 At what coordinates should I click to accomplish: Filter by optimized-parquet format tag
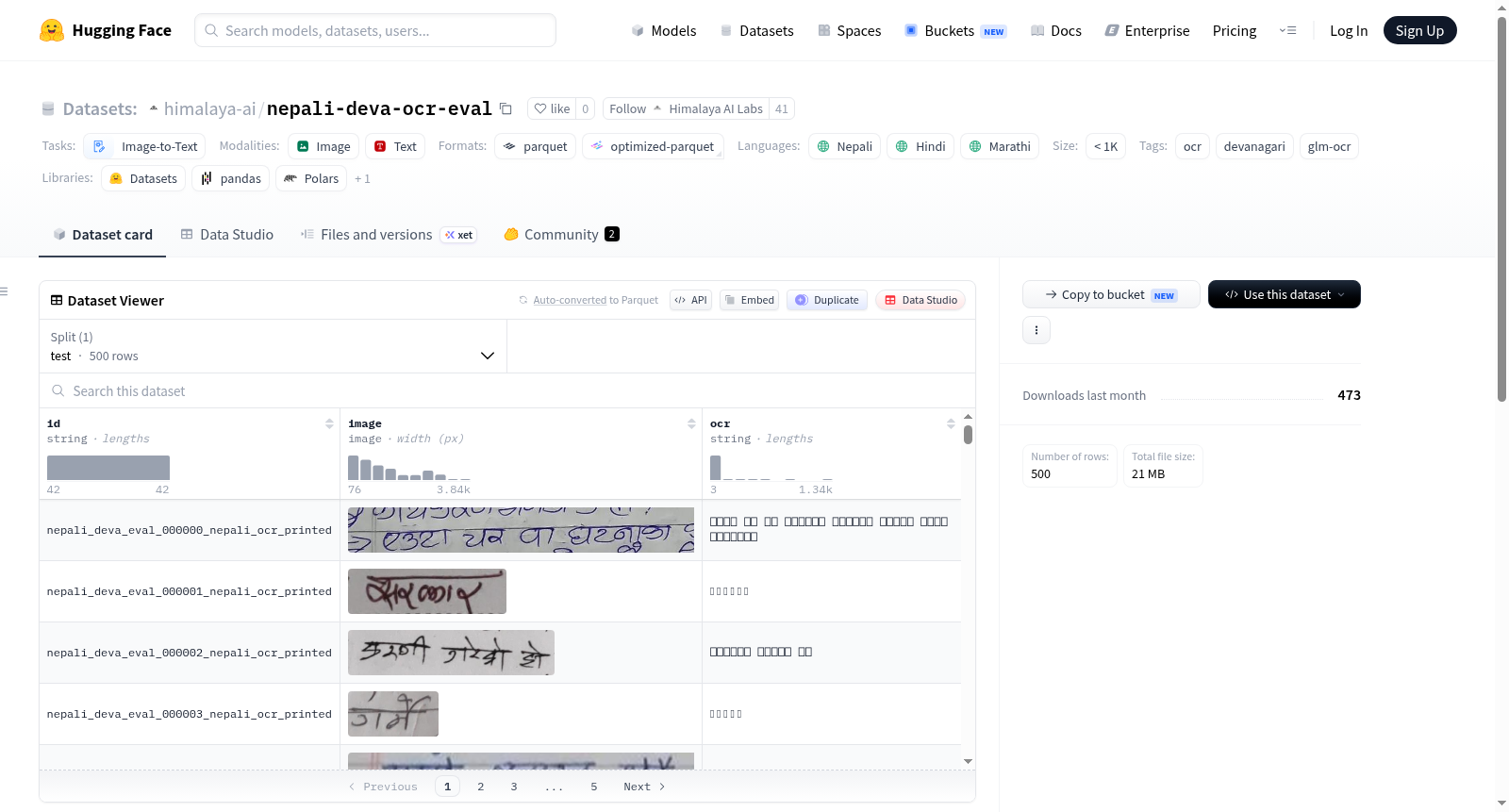pyautogui.click(x=653, y=146)
